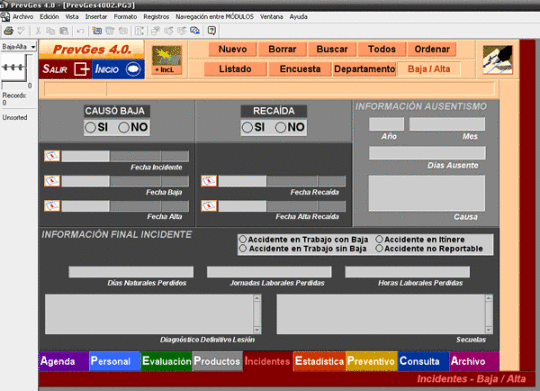The height and width of the screenshot is (391, 540).
Task: Click the Departamento button
Action: 364,69
